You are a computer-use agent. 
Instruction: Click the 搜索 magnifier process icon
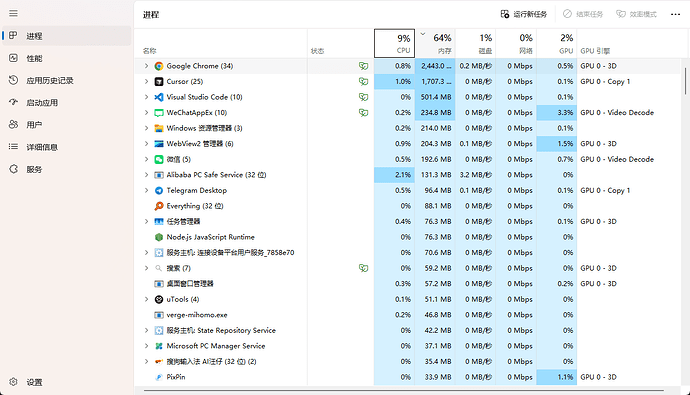pos(159,268)
